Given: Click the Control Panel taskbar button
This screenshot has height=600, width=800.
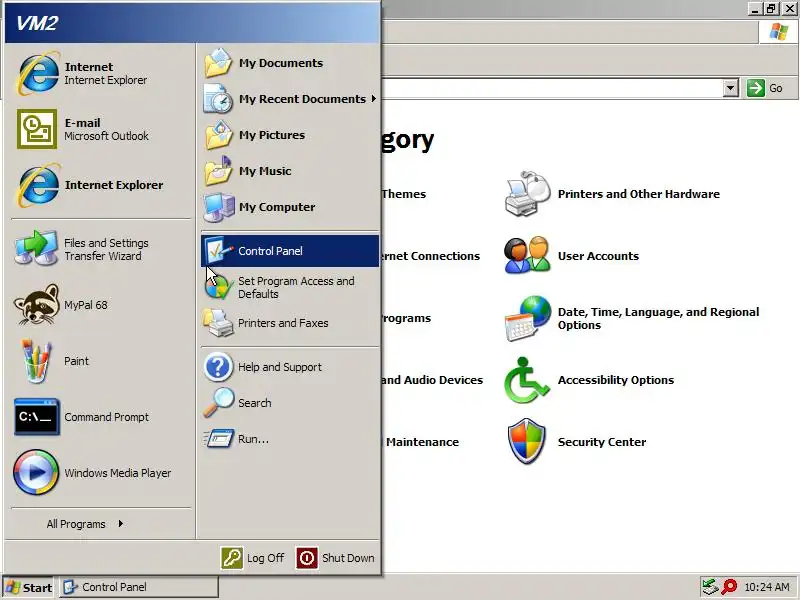Looking at the screenshot, I should pyautogui.click(x=139, y=587).
